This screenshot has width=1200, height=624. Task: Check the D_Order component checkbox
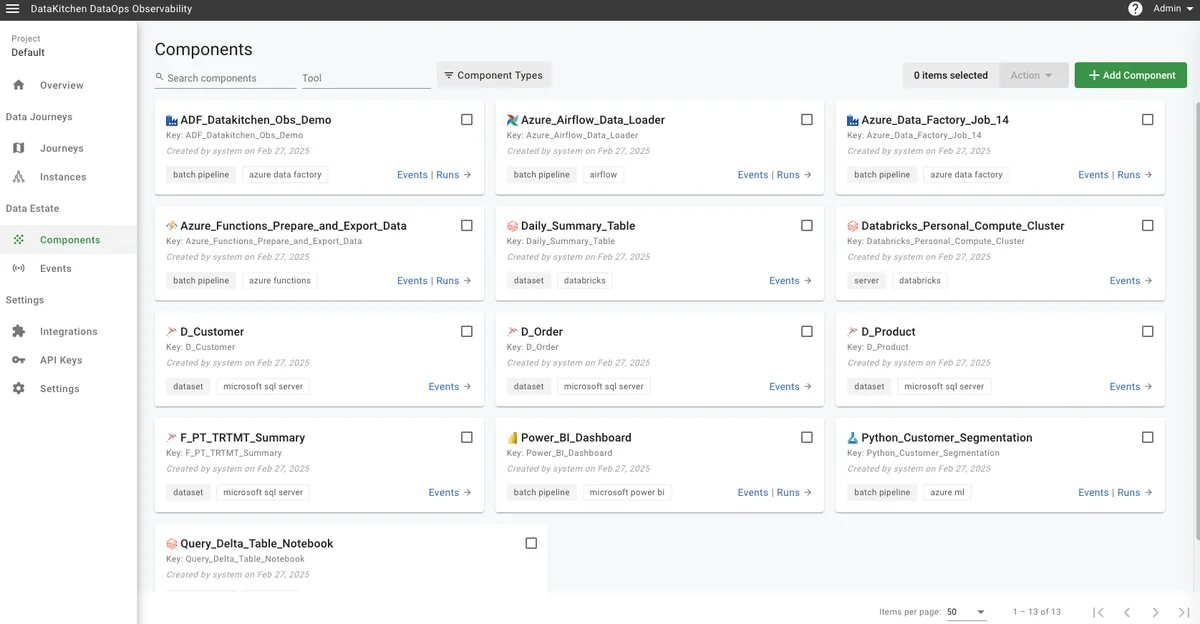click(x=807, y=332)
